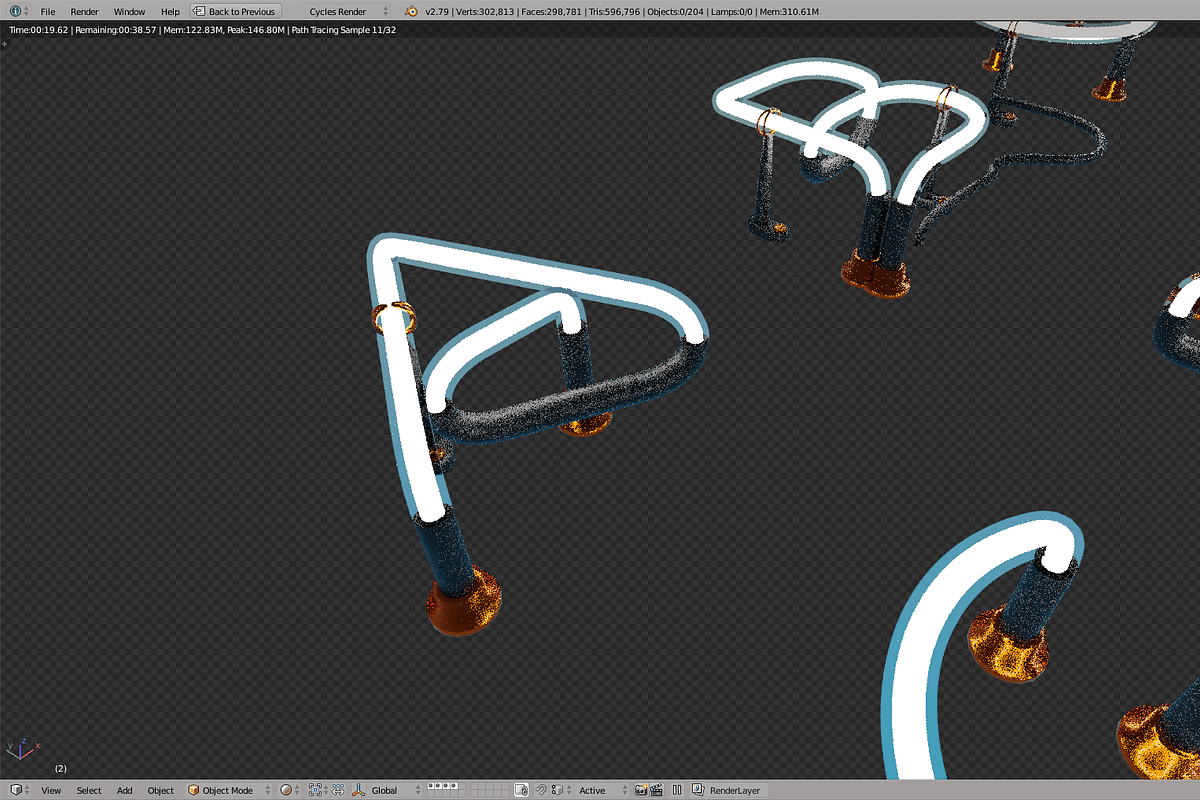Open the Select menu in viewport header
Viewport: 1200px width, 800px height.
tap(89, 790)
